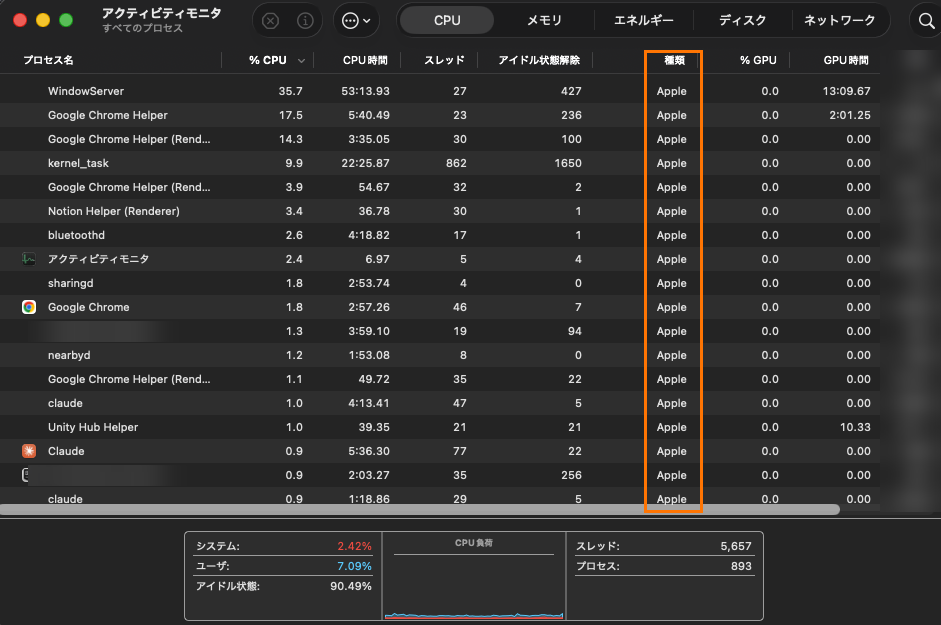Sort by GPU時間 column header
Viewport: 941px width, 625px height.
click(846, 61)
